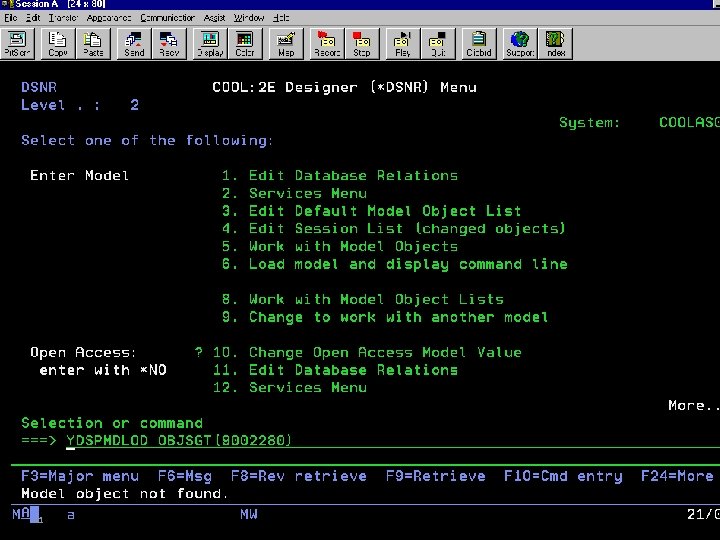Open the Edit menu
Image resolution: width=720 pixels, height=540 pixels.
[x=33, y=17]
